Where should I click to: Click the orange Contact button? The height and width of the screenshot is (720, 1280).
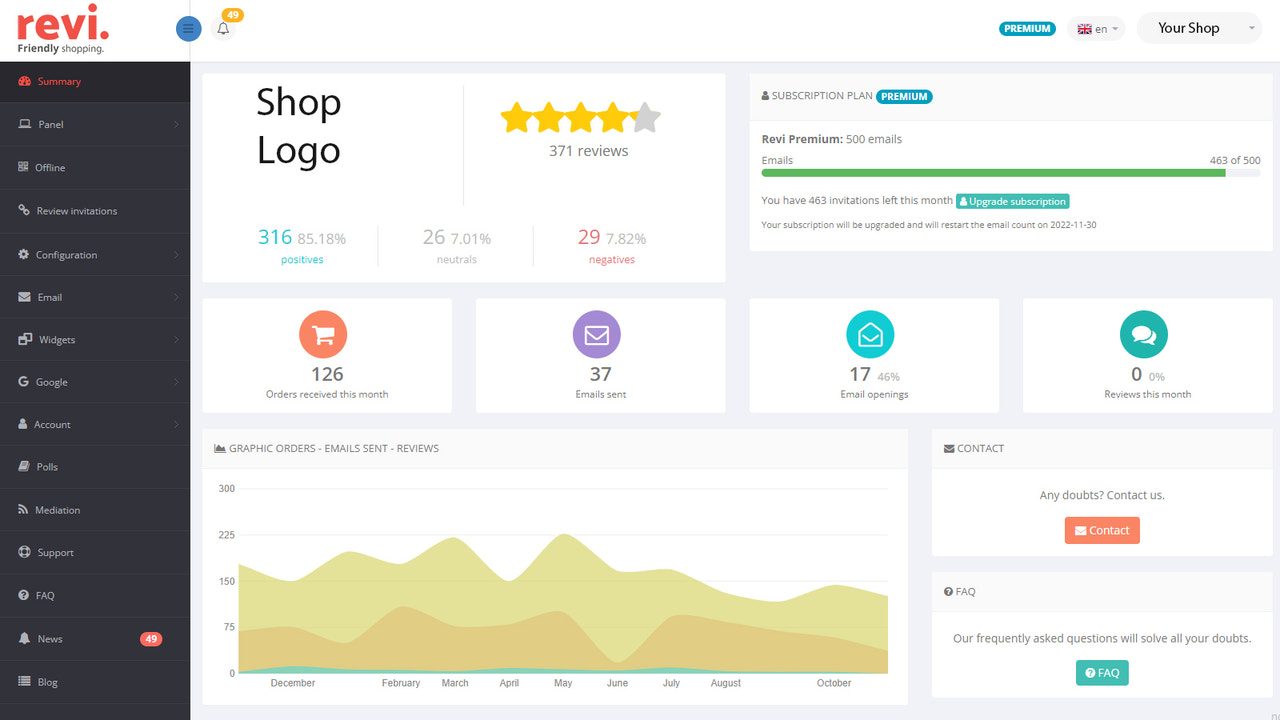[x=1102, y=530]
